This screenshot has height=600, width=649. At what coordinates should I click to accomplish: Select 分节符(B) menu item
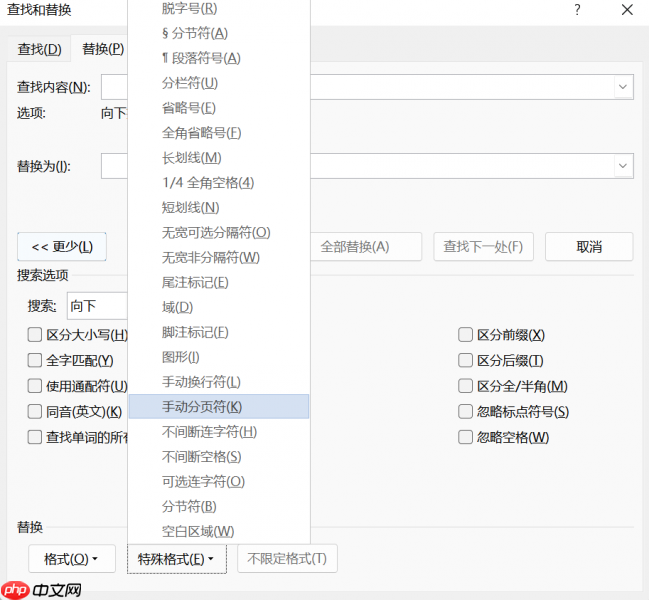(219, 506)
